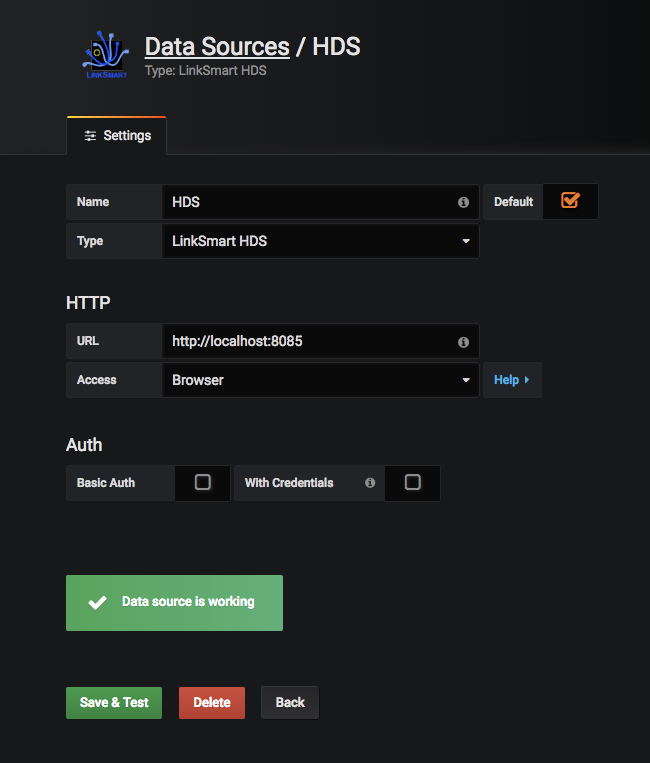Click the HTTP section heading
This screenshot has width=650, height=763.
88,303
